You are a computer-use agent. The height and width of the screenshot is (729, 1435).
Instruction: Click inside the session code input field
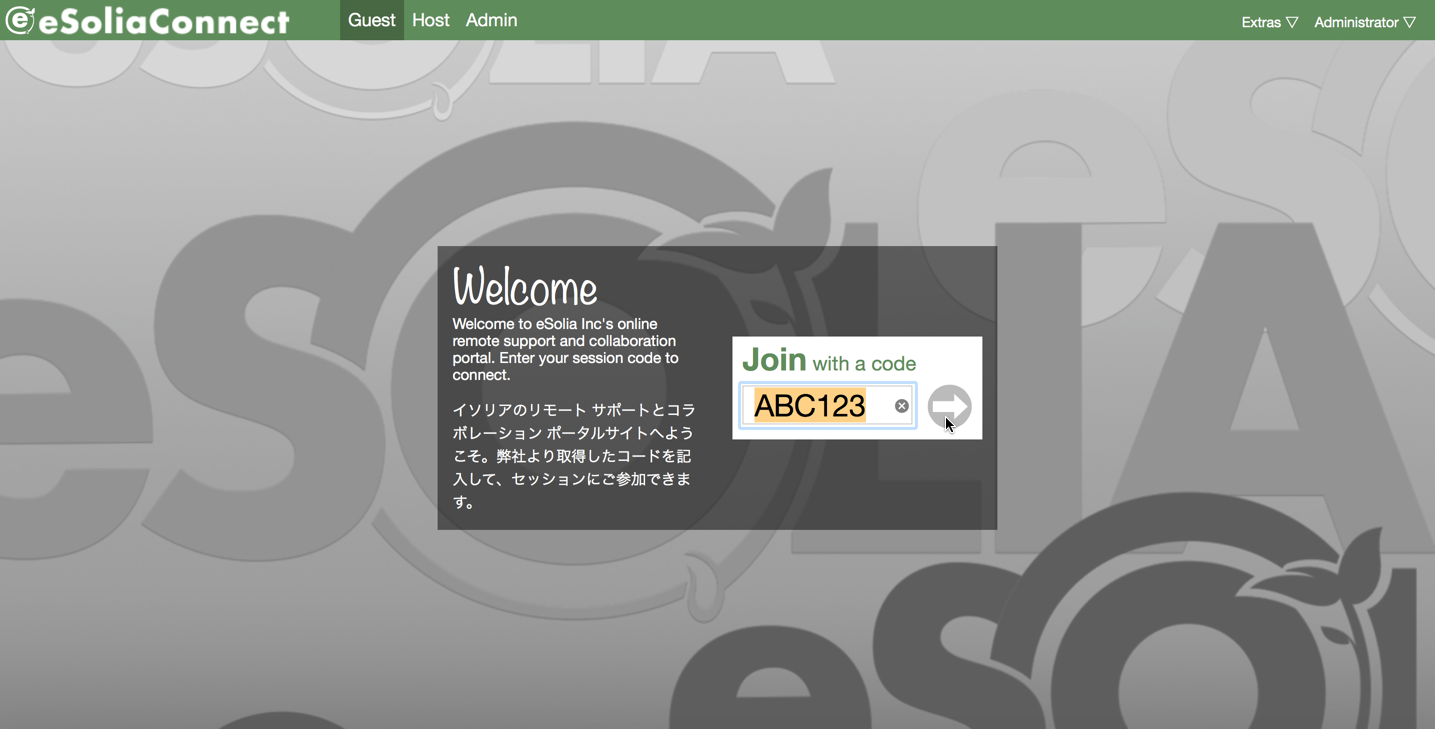(878, 406)
